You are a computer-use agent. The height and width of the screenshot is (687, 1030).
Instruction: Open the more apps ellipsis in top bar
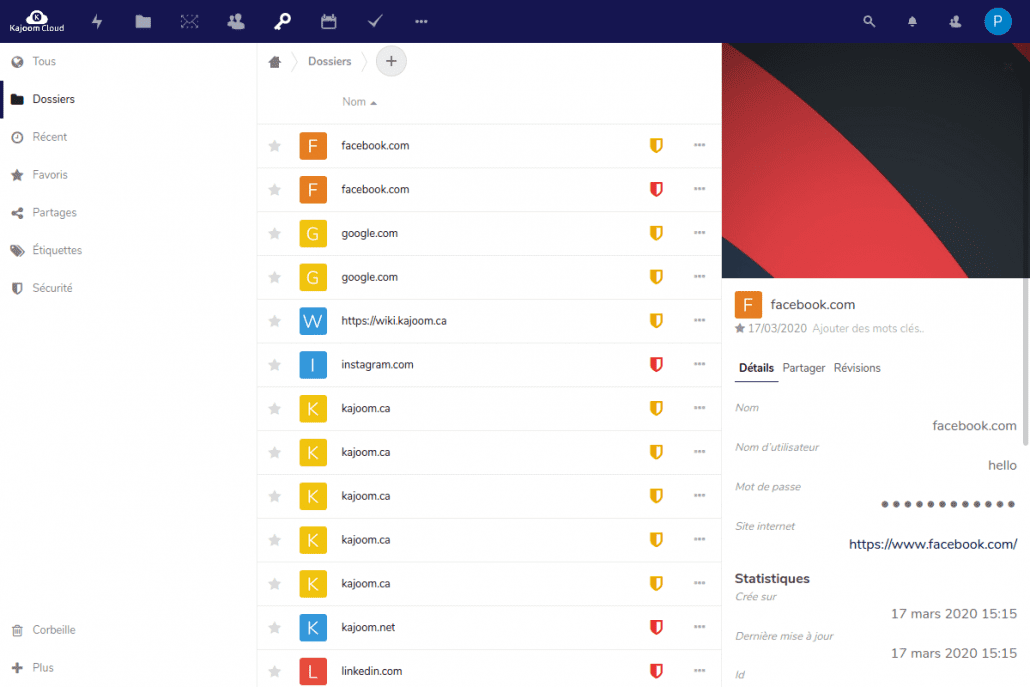tap(421, 22)
